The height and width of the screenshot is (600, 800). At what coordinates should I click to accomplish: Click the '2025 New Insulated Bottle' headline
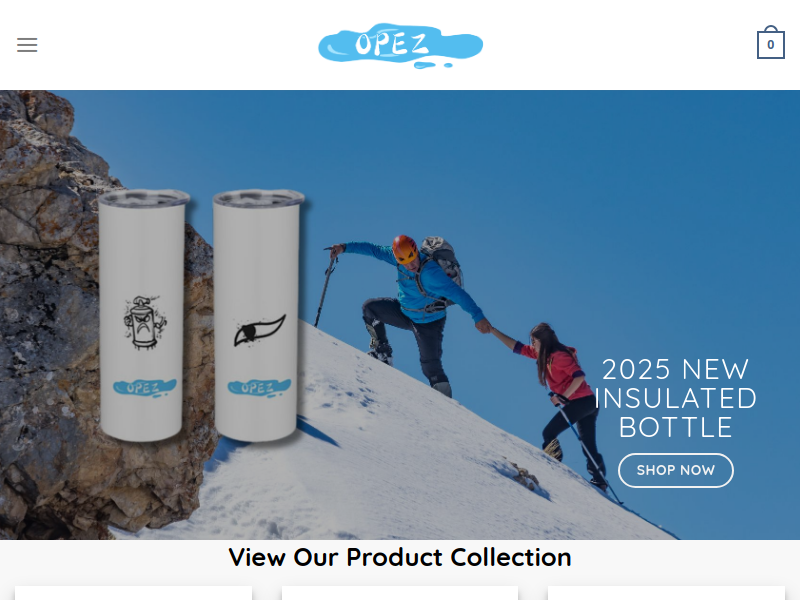676,398
